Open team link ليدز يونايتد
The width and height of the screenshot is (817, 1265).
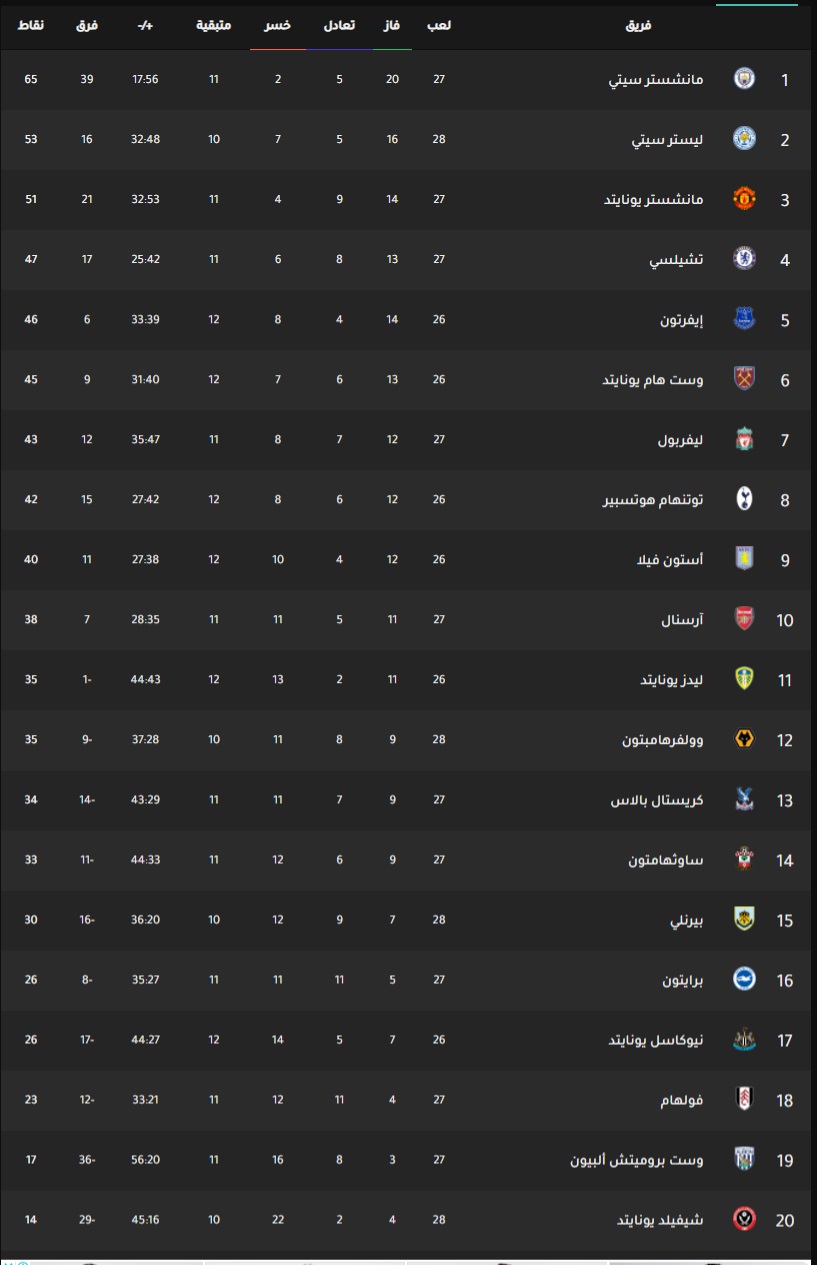[x=672, y=680]
